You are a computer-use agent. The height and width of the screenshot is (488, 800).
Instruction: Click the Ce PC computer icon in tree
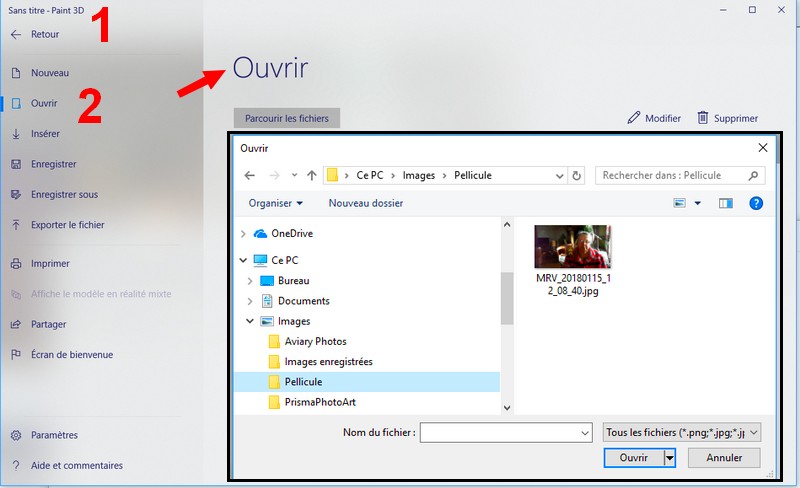click(260, 260)
